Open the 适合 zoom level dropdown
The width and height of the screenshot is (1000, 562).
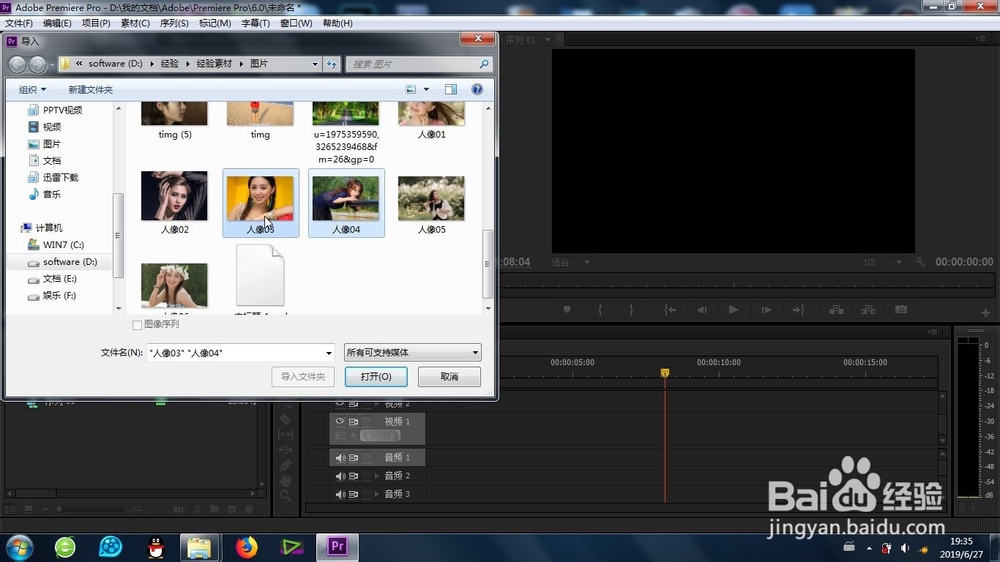570,262
